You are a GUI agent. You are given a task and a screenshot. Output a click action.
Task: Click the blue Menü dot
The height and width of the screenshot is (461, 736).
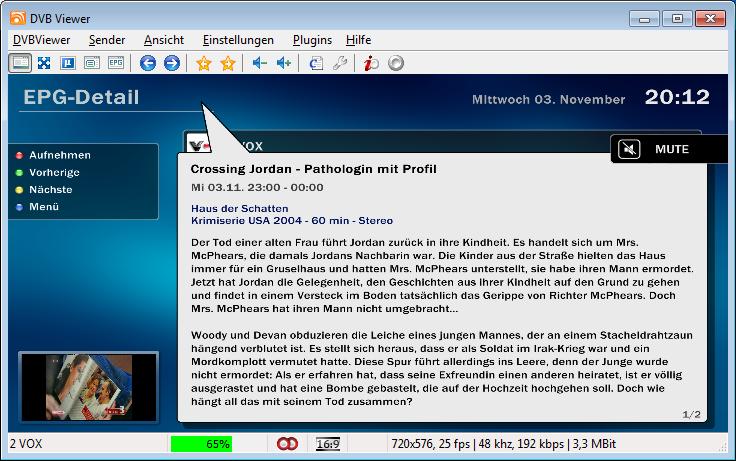pyautogui.click(x=19, y=207)
